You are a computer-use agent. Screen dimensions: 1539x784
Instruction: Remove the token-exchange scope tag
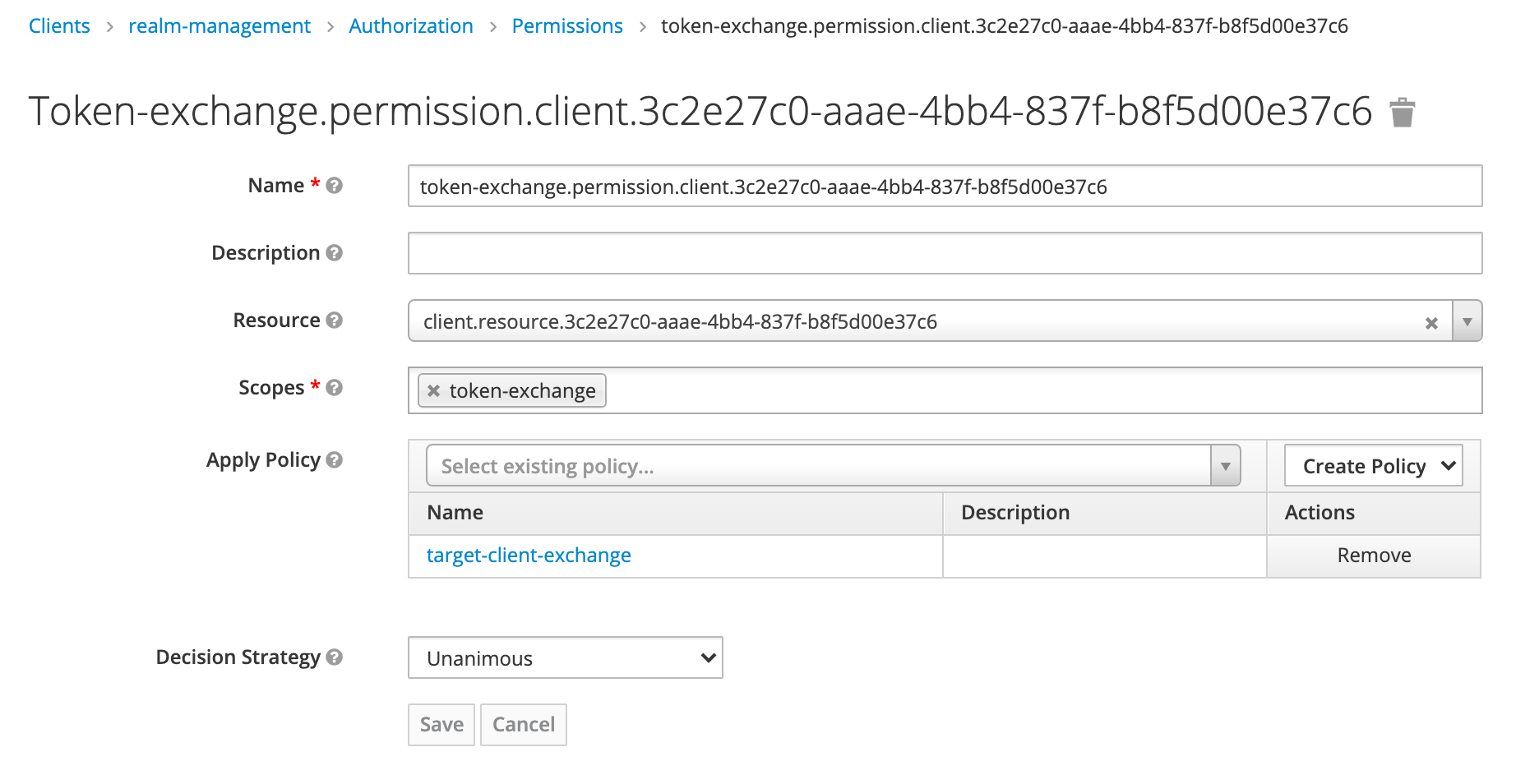coord(434,391)
